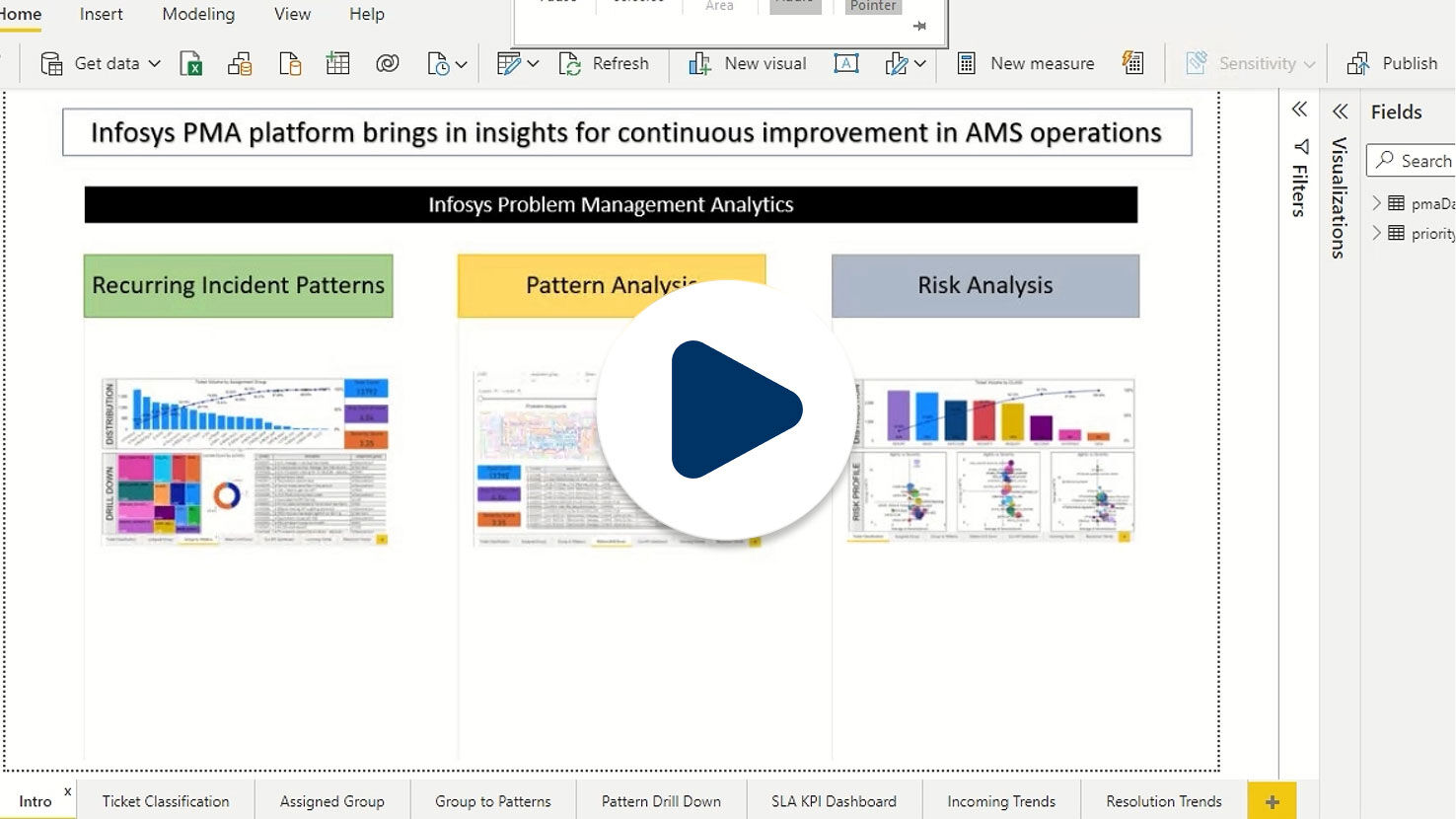Play the video with center play button

click(726, 409)
